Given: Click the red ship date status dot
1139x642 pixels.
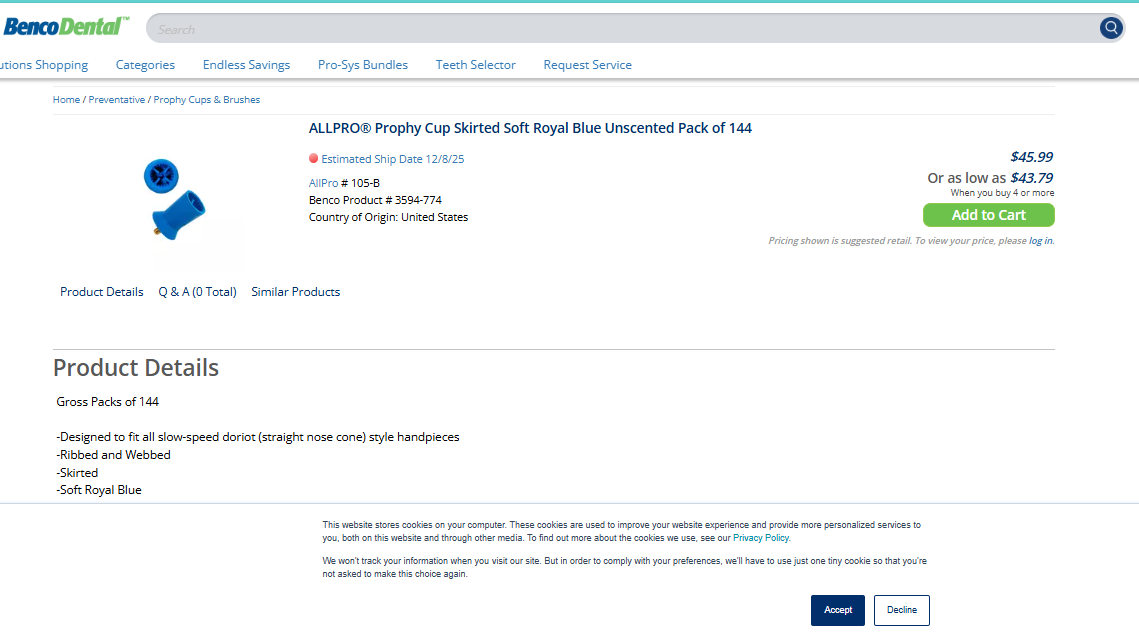Looking at the screenshot, I should pyautogui.click(x=314, y=158).
